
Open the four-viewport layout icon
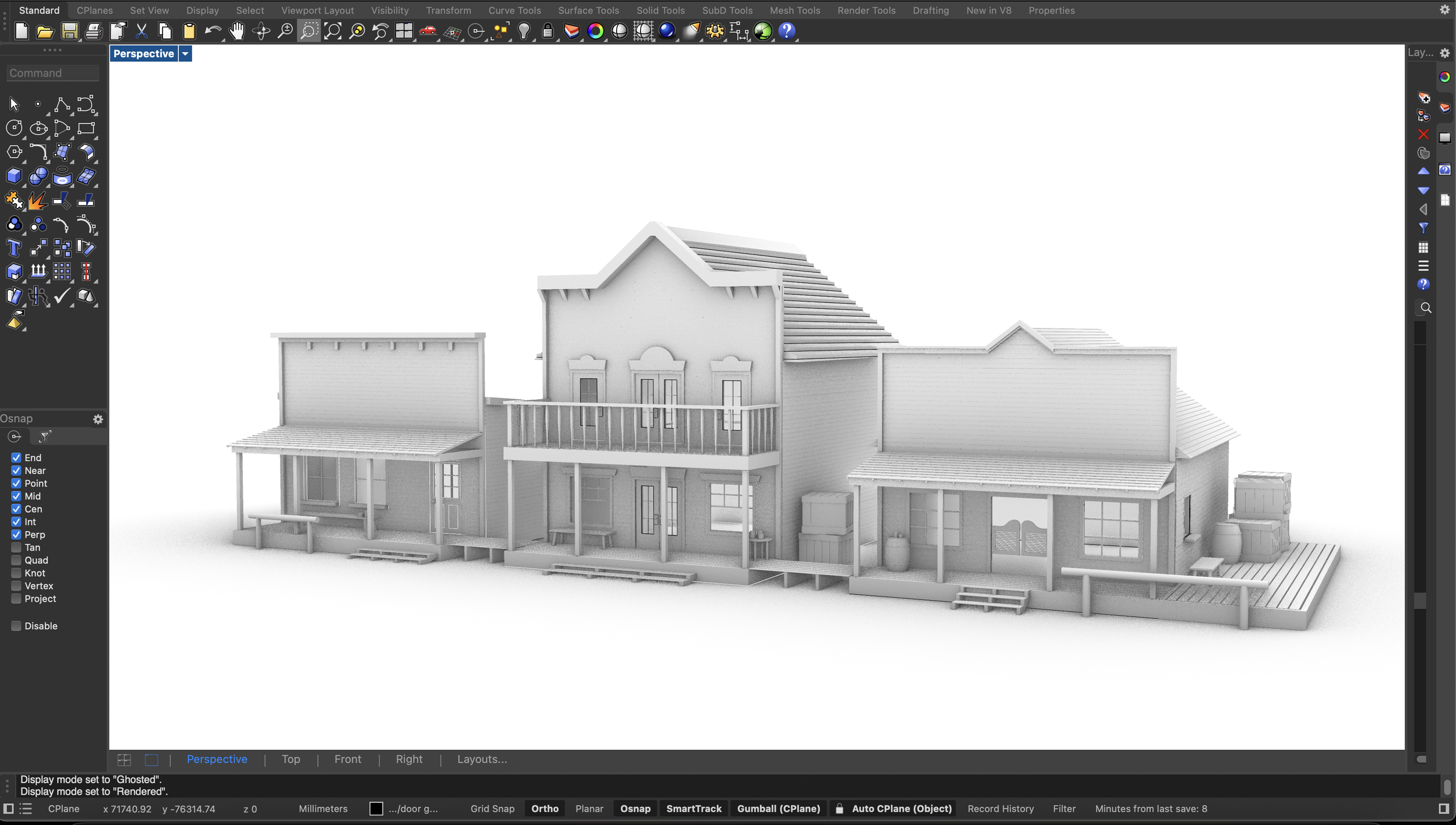(x=404, y=31)
